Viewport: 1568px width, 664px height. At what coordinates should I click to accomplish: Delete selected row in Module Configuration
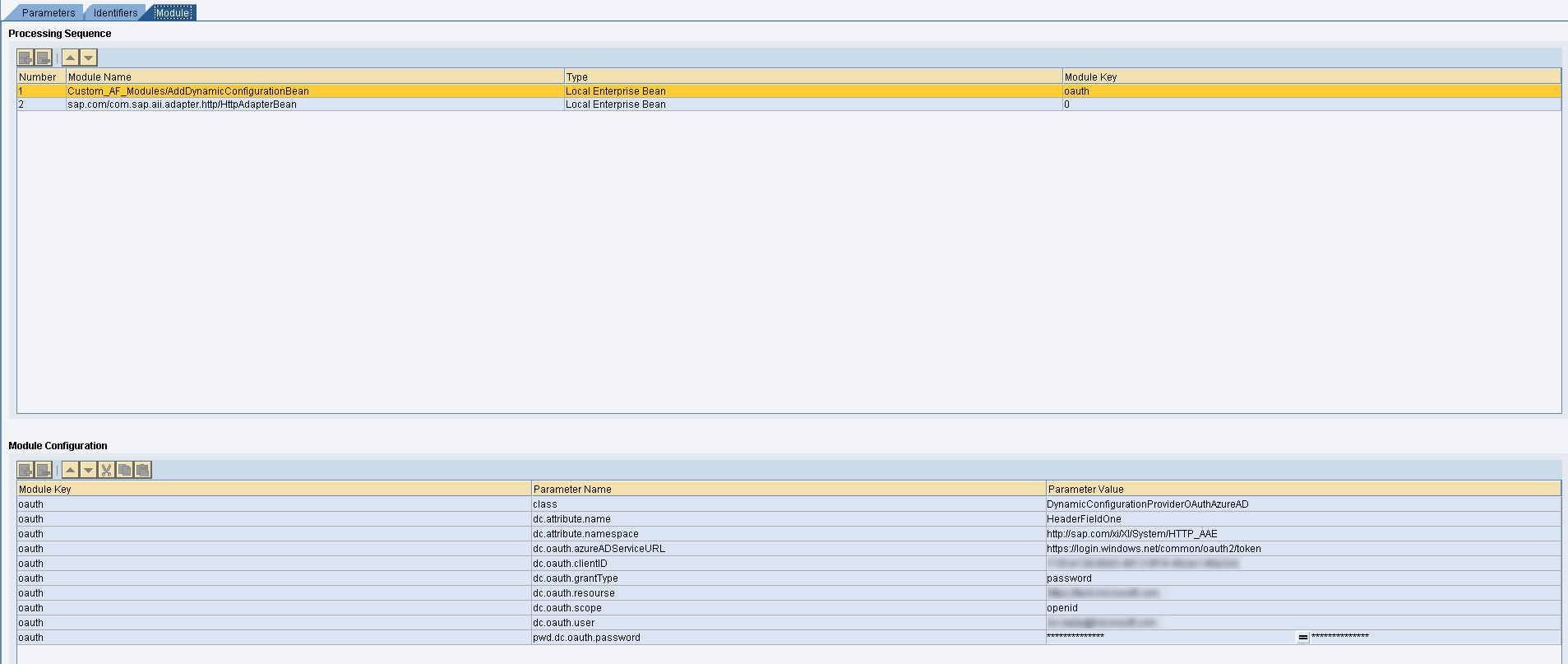44,470
